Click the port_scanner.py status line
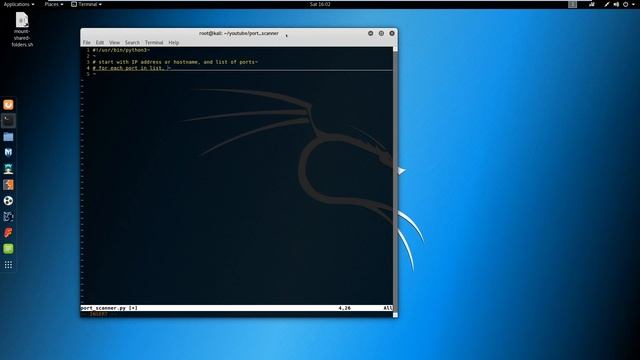640x360 pixels. 237,308
